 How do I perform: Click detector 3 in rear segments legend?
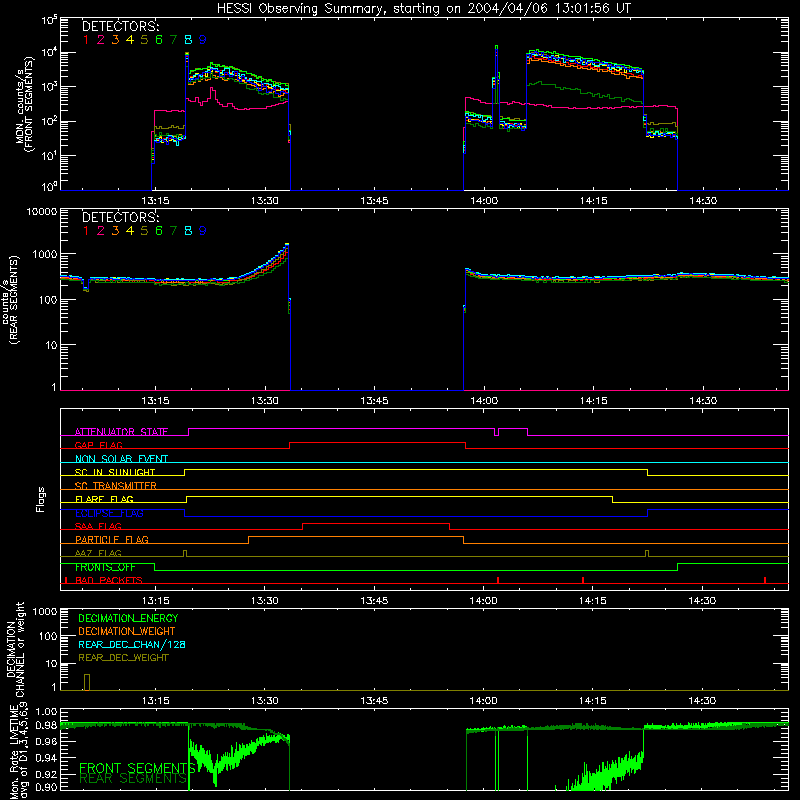pos(115,231)
